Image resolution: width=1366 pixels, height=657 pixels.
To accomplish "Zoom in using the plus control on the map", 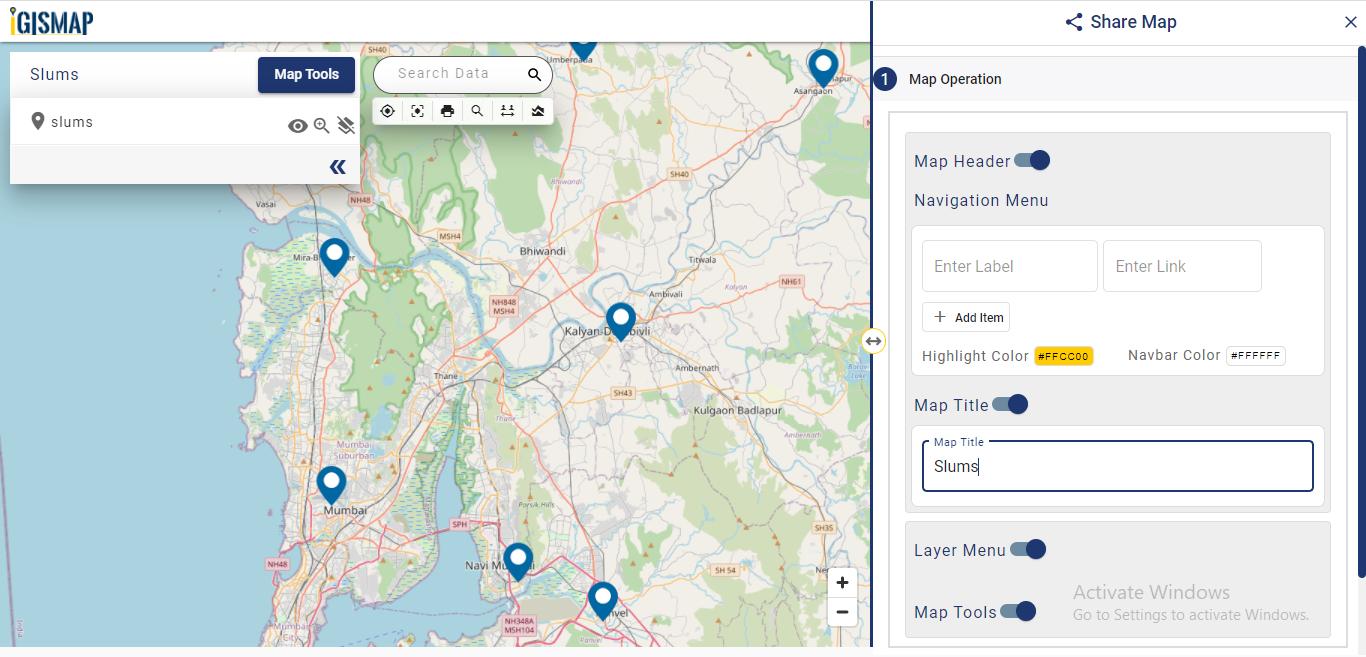I will coord(842,582).
